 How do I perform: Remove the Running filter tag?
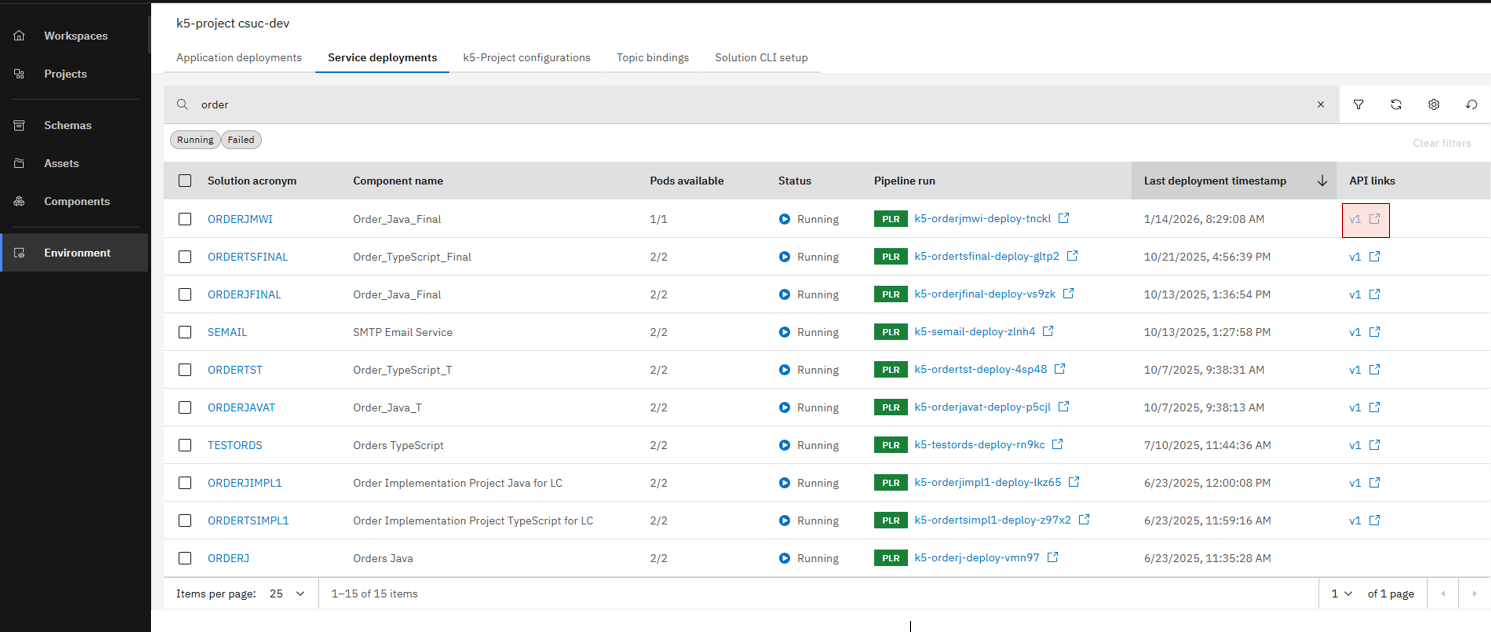pyautogui.click(x=195, y=139)
